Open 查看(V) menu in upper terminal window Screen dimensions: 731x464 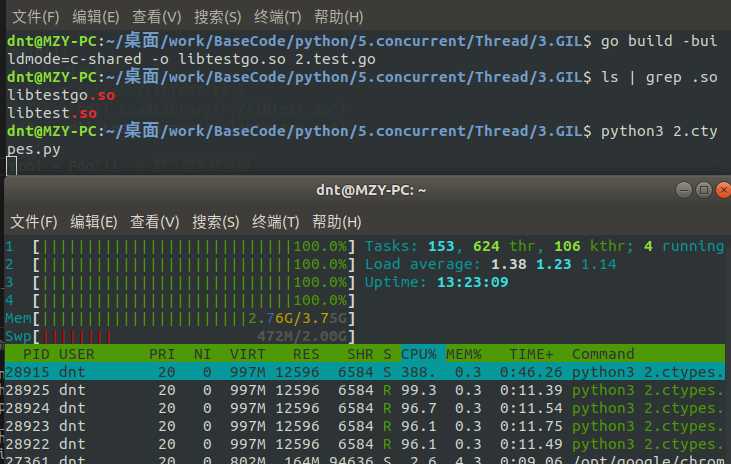156,17
